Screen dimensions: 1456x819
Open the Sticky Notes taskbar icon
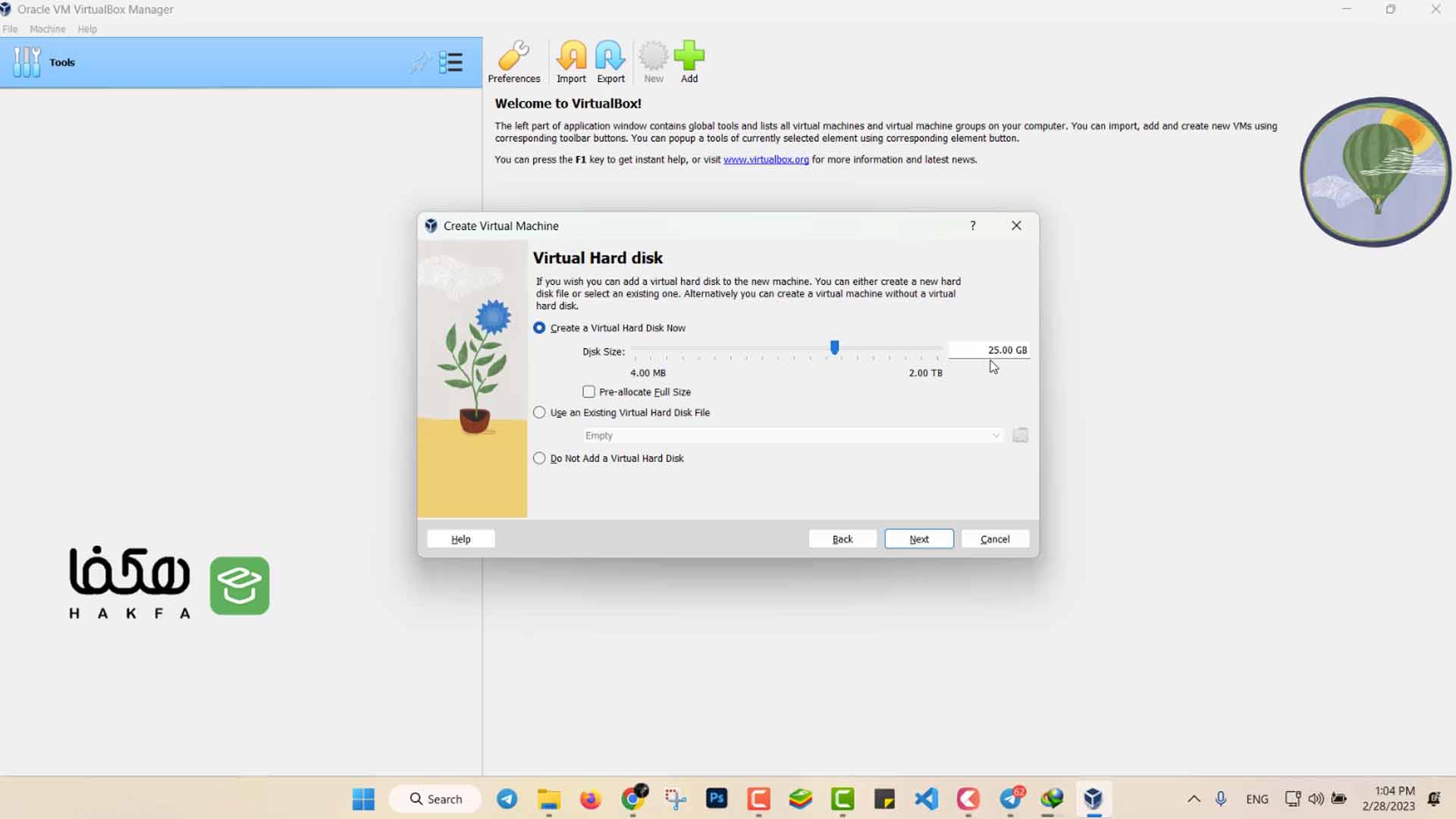tap(884, 799)
